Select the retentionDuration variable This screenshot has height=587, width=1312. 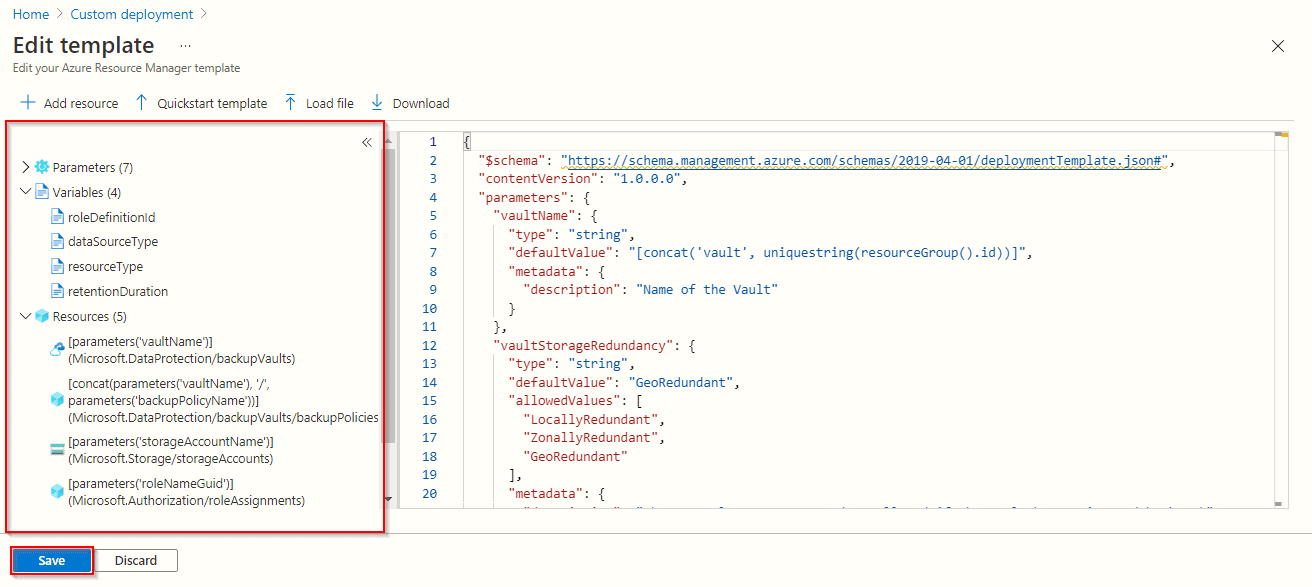[117, 292]
